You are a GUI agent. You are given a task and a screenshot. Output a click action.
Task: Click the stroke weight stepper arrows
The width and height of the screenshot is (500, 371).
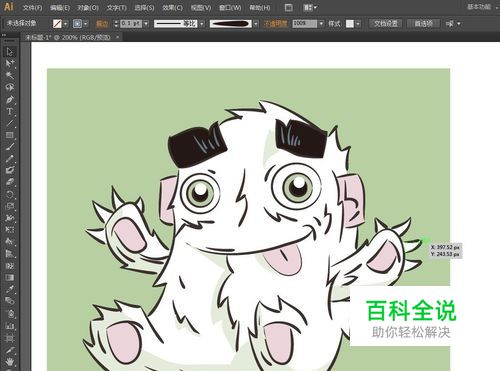click(116, 24)
